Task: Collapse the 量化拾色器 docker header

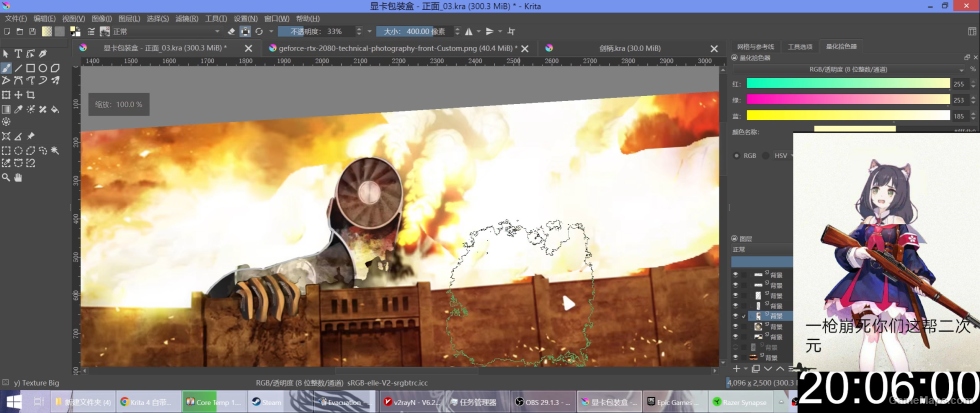Action: pos(734,57)
